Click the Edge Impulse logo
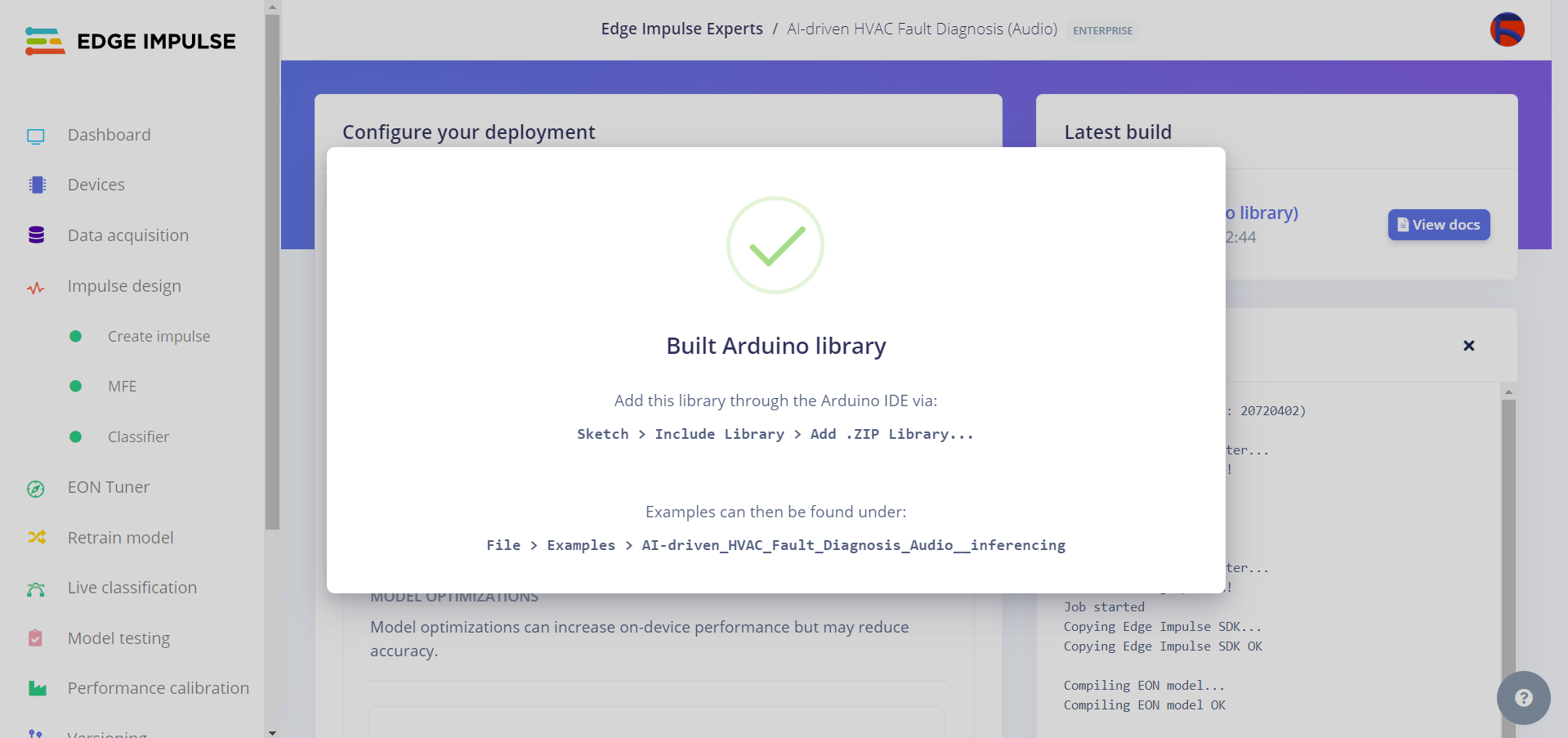Screen dimensions: 1568x738 coord(131,41)
